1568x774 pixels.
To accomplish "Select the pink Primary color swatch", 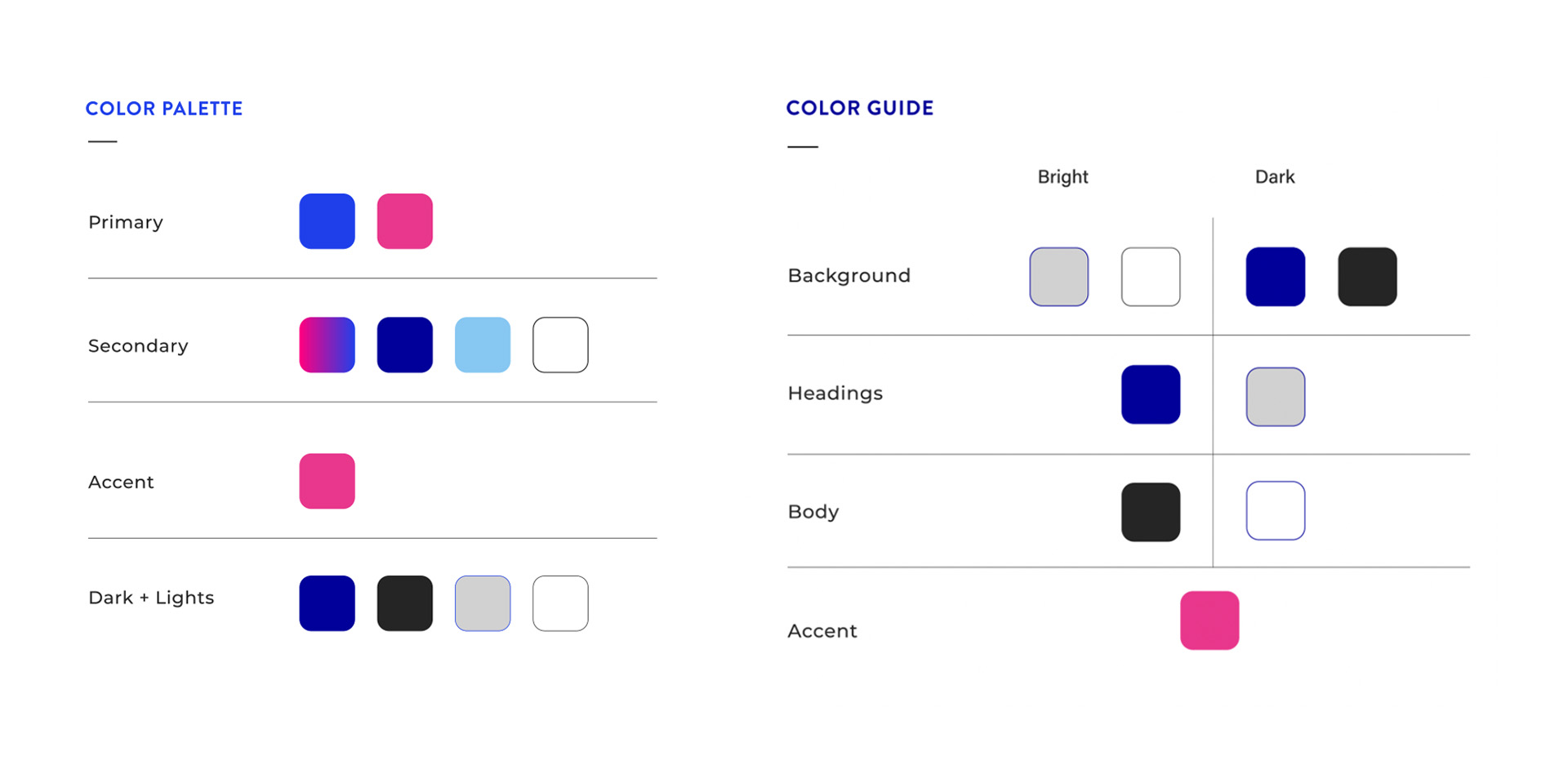I will pos(404,221).
